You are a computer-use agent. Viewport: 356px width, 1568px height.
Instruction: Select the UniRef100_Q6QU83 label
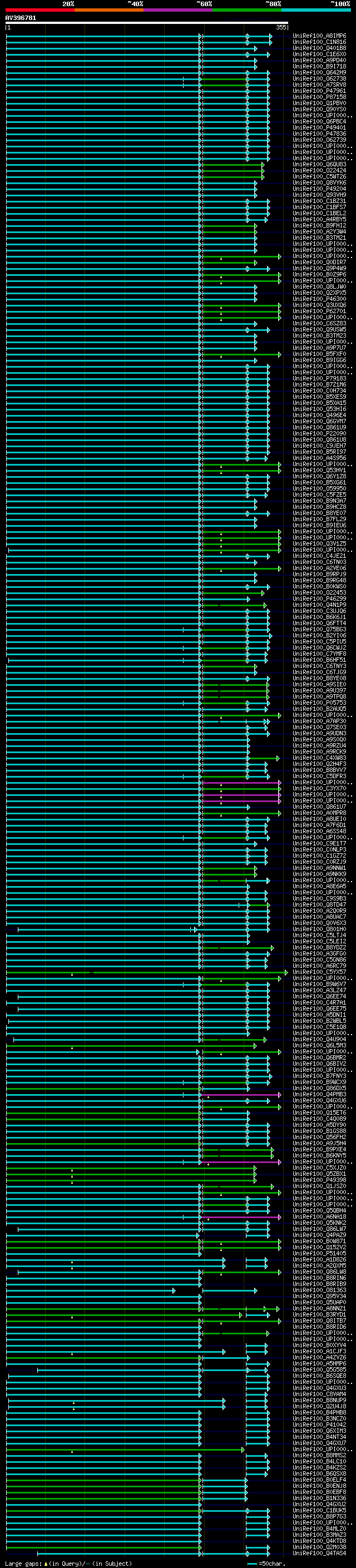point(319,164)
